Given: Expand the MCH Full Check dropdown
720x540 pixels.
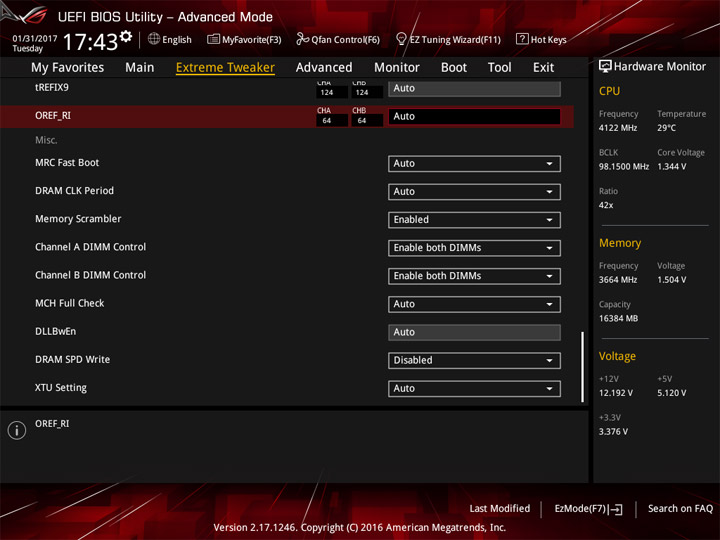Looking at the screenshot, I should coord(474,304).
